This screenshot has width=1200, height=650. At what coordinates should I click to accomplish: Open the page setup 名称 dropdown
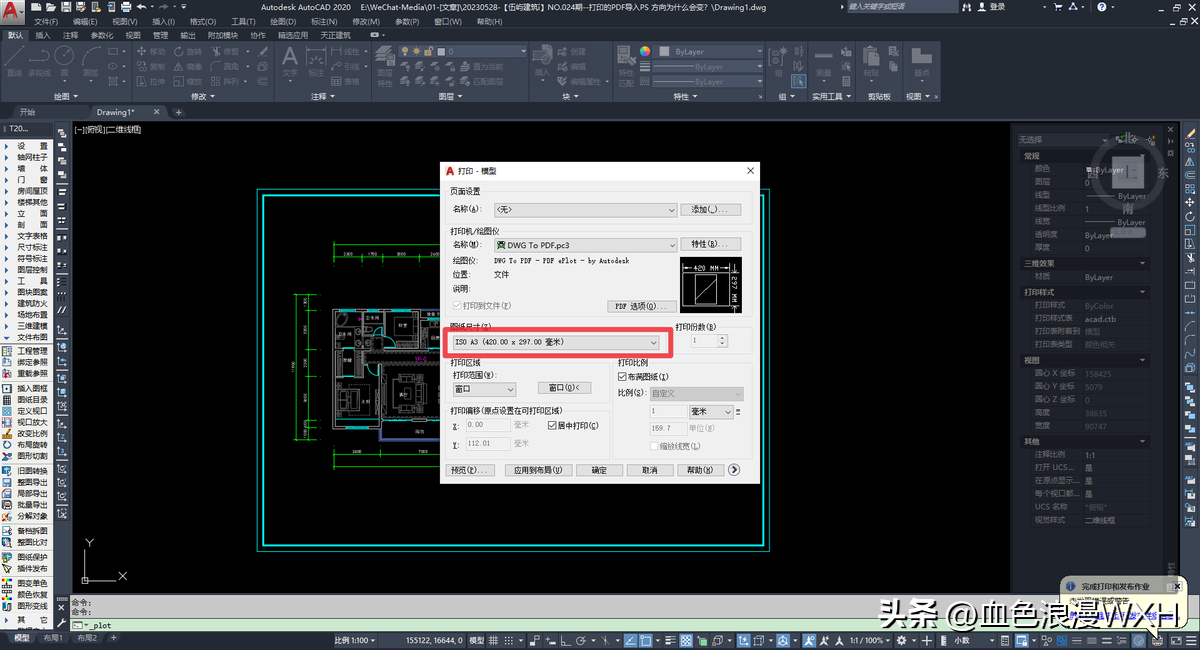click(x=585, y=210)
